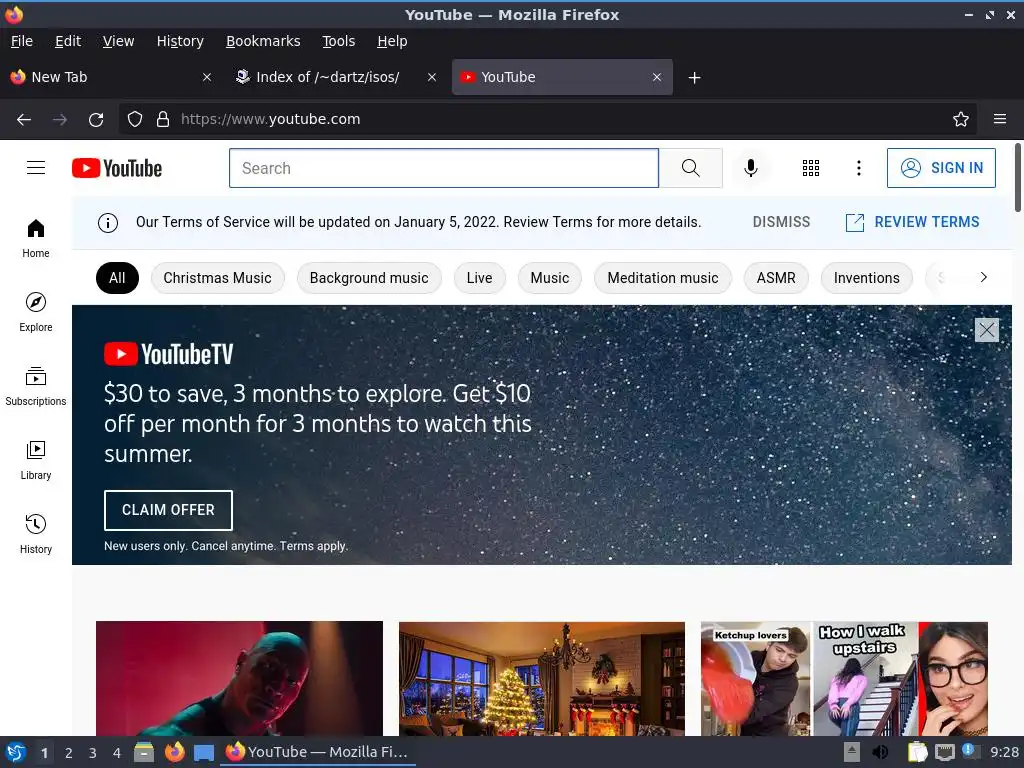This screenshot has height=768, width=1024.
Task: Open taskbar start menu icon
Action: [15, 752]
